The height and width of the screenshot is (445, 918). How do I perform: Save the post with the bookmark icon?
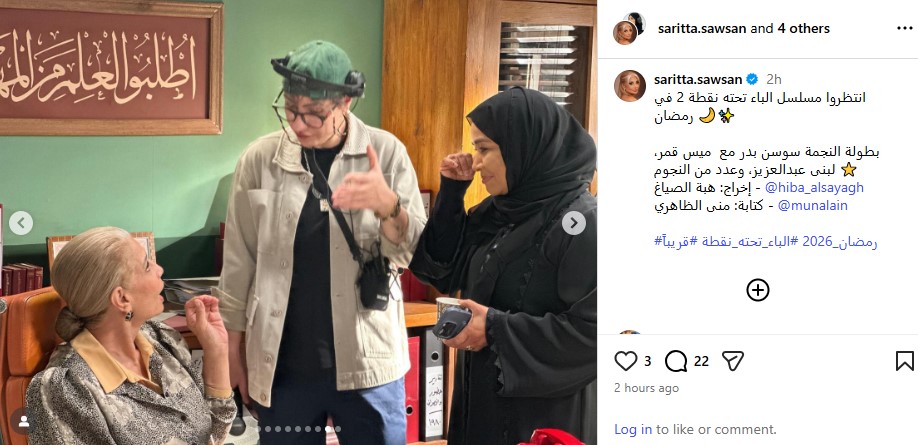coord(905,361)
